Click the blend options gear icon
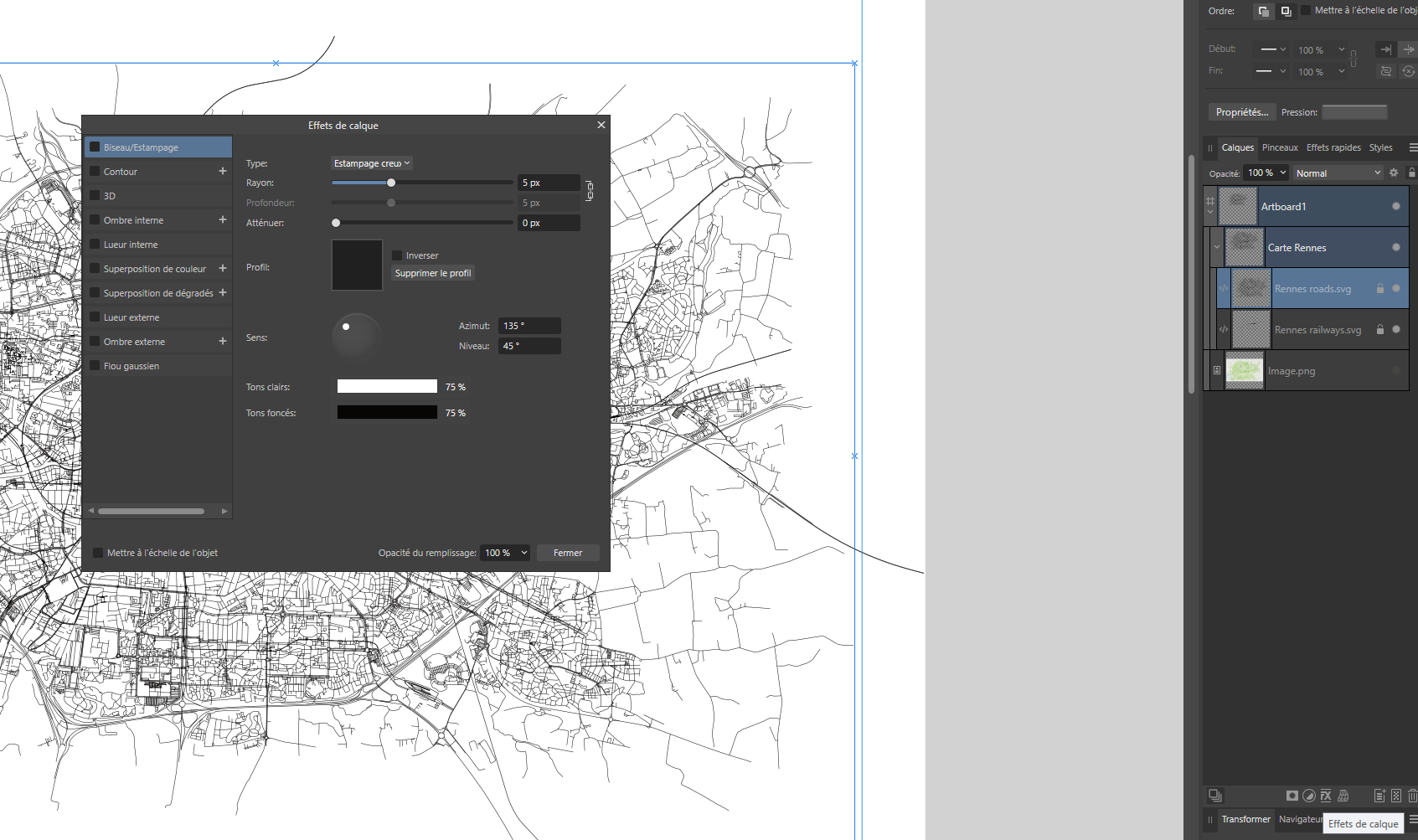 click(1394, 173)
